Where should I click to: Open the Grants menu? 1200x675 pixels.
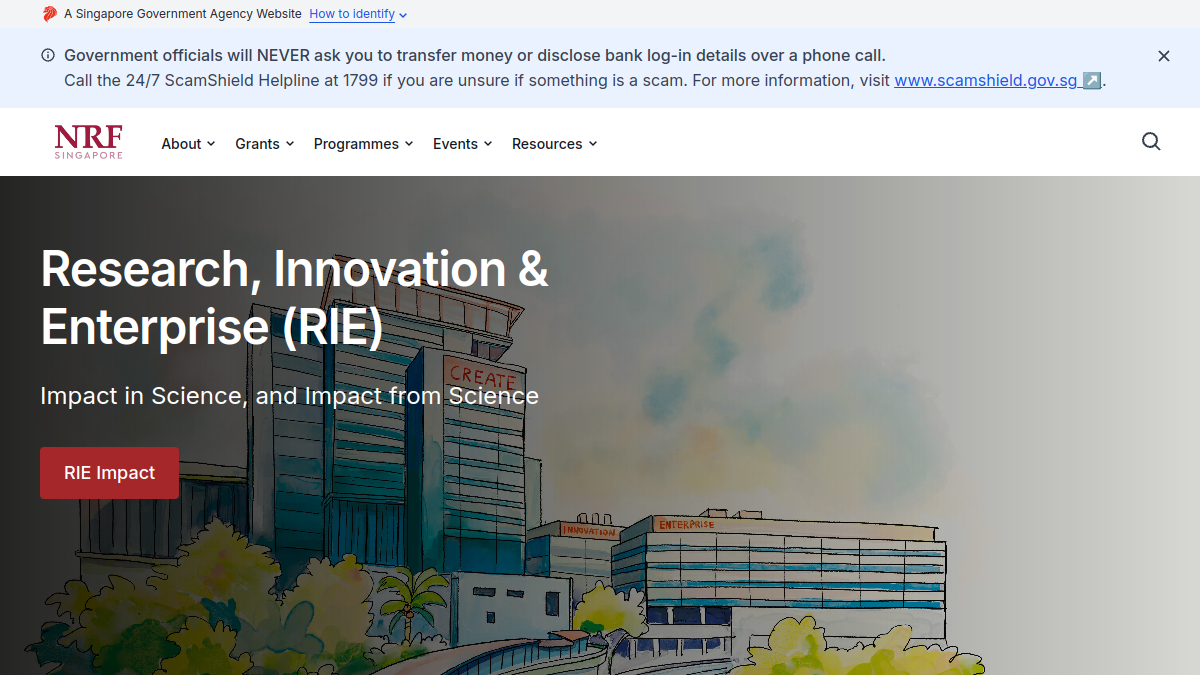click(265, 144)
